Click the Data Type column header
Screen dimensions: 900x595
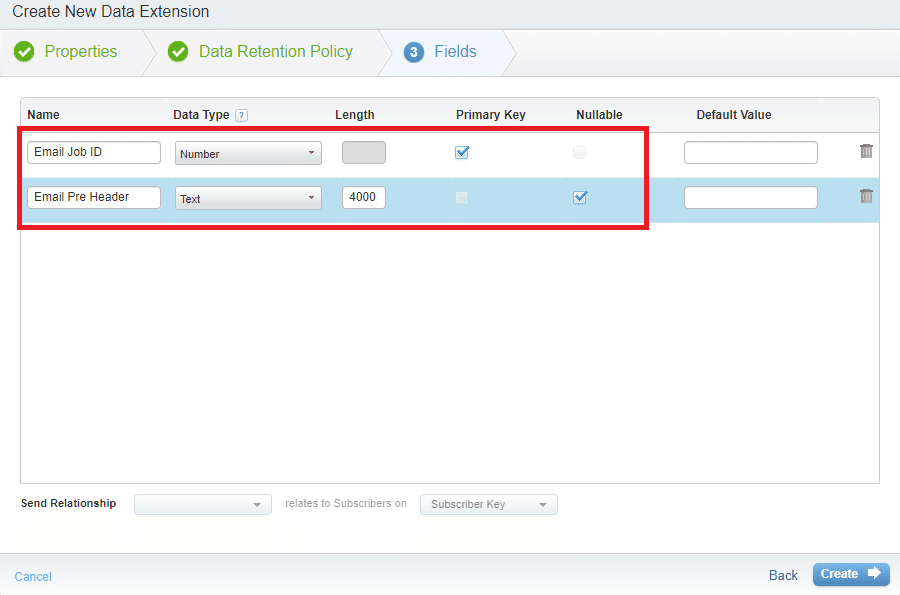pyautogui.click(x=201, y=115)
